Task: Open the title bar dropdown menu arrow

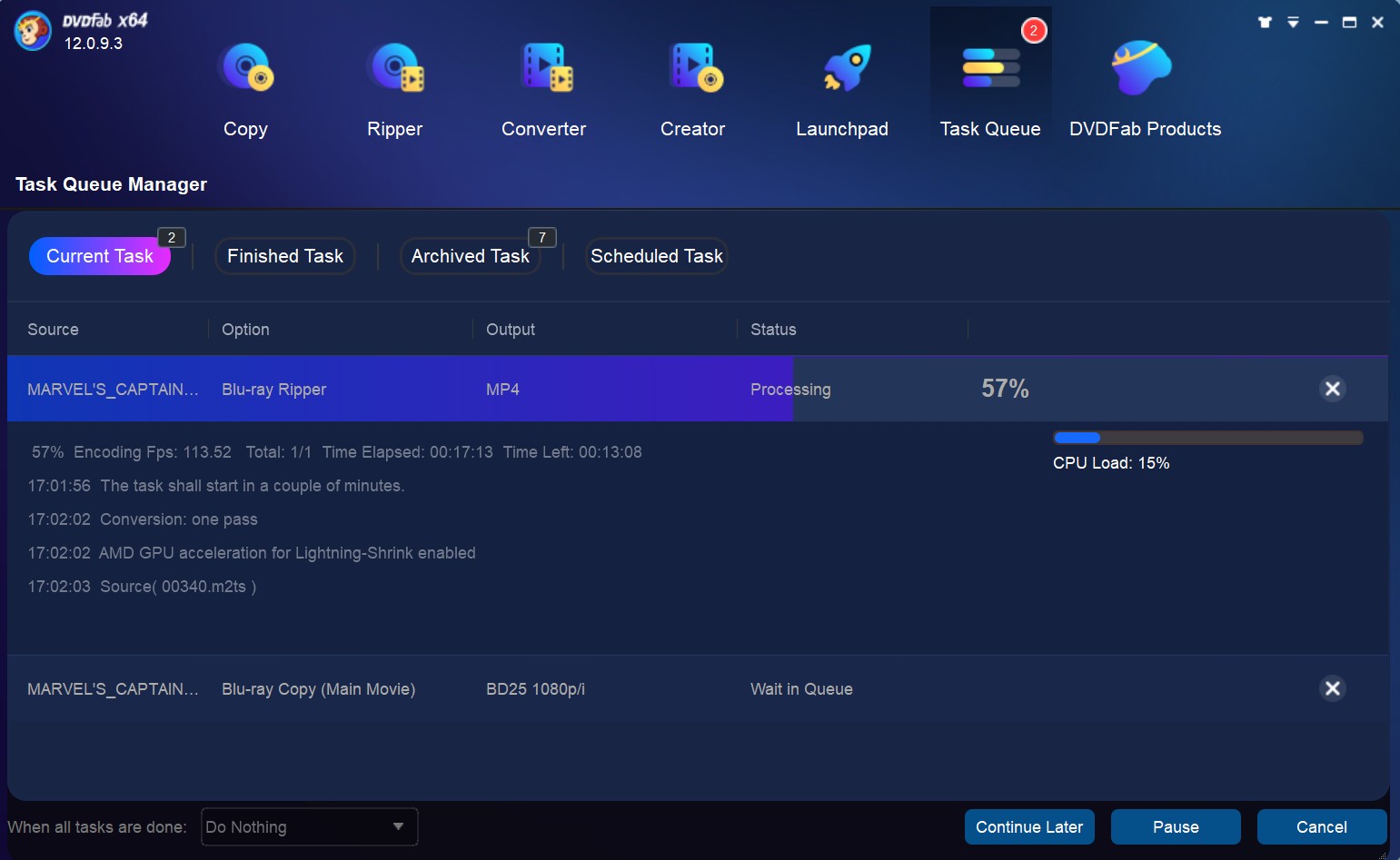Action: click(1293, 22)
